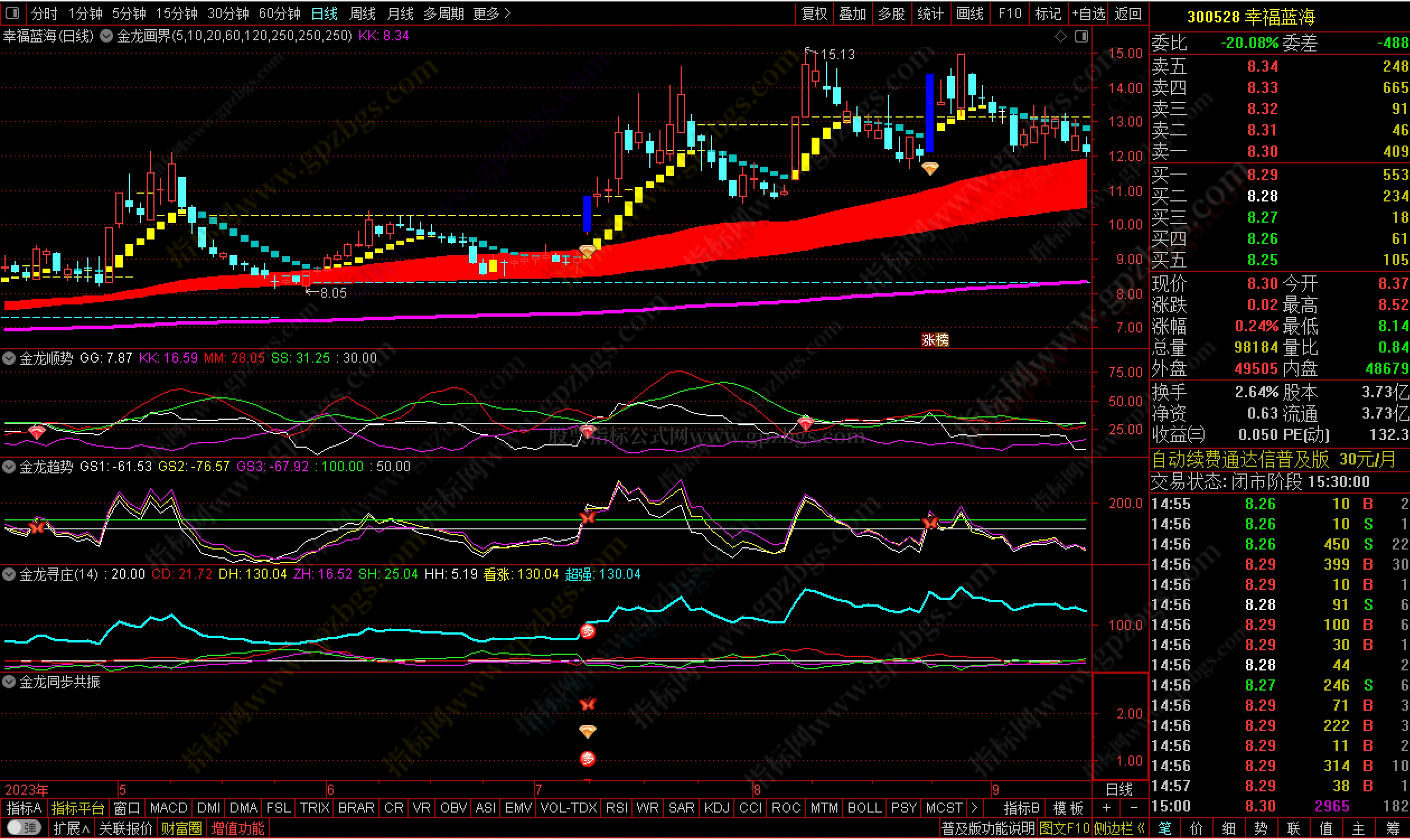Click the plus icon to add indicator pane

click(1106, 808)
